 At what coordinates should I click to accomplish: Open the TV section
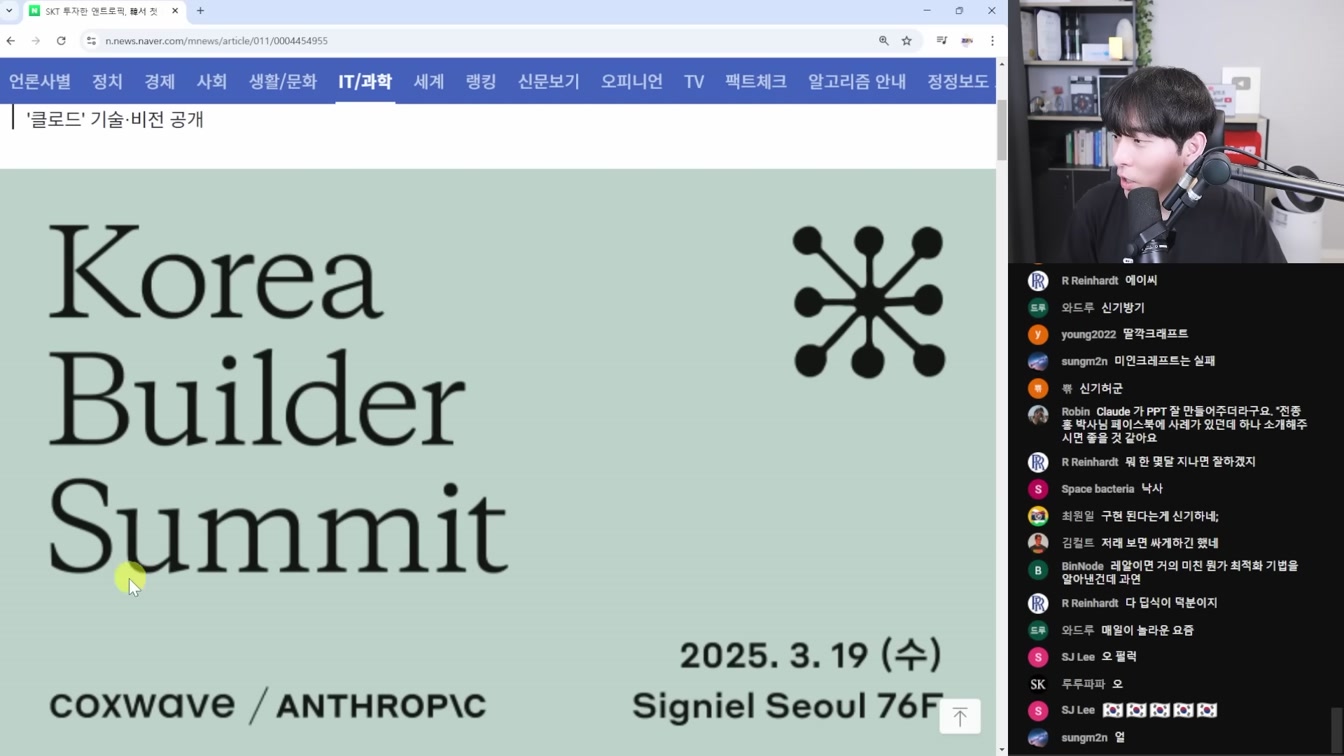point(694,82)
